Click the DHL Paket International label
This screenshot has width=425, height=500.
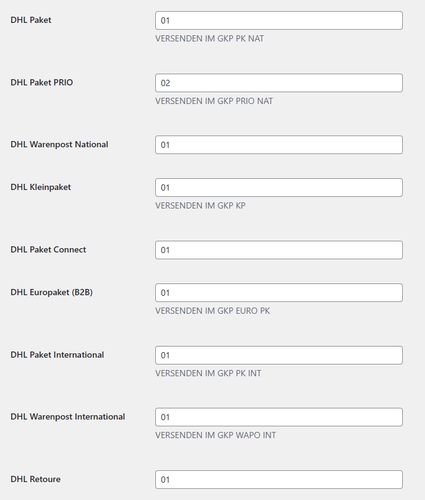57,355
